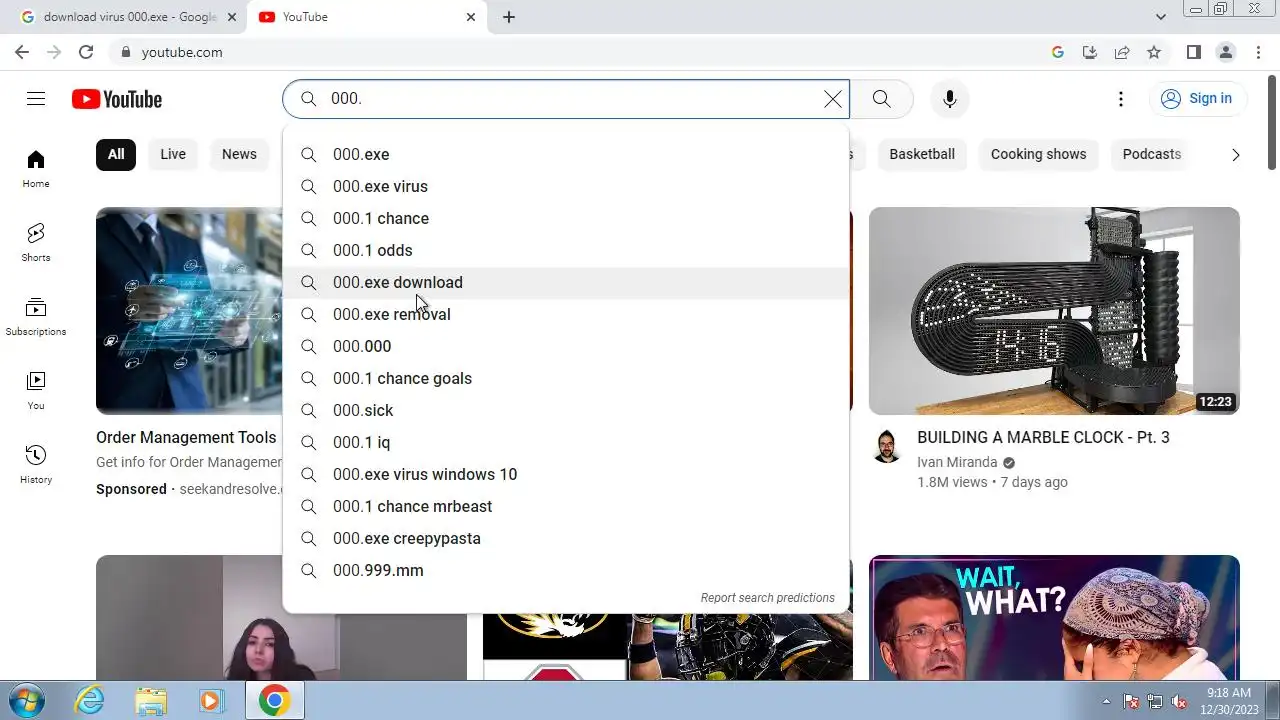Choose suggestion '000.exe virus windows 10'
The image size is (1280, 720).
[x=566, y=474]
